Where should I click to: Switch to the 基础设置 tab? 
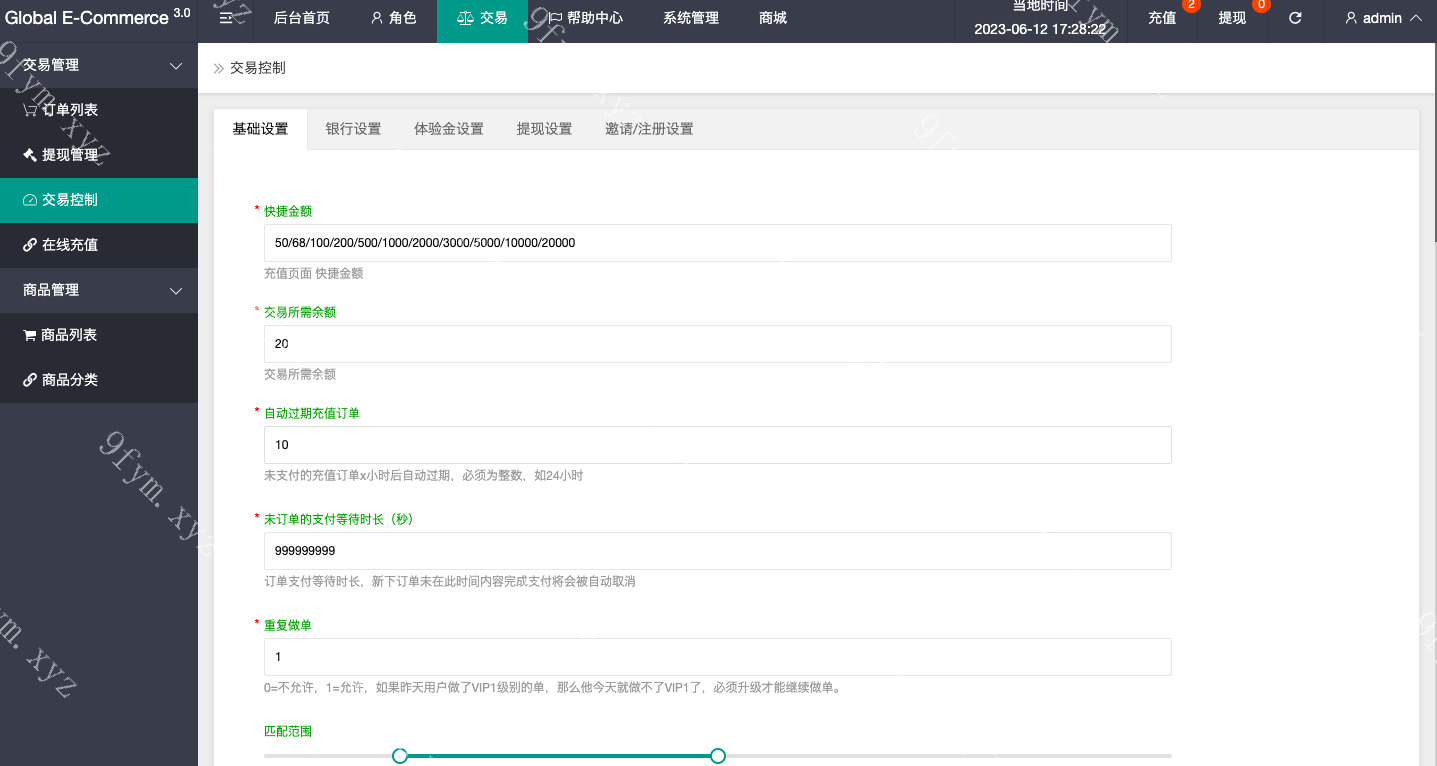click(x=261, y=129)
